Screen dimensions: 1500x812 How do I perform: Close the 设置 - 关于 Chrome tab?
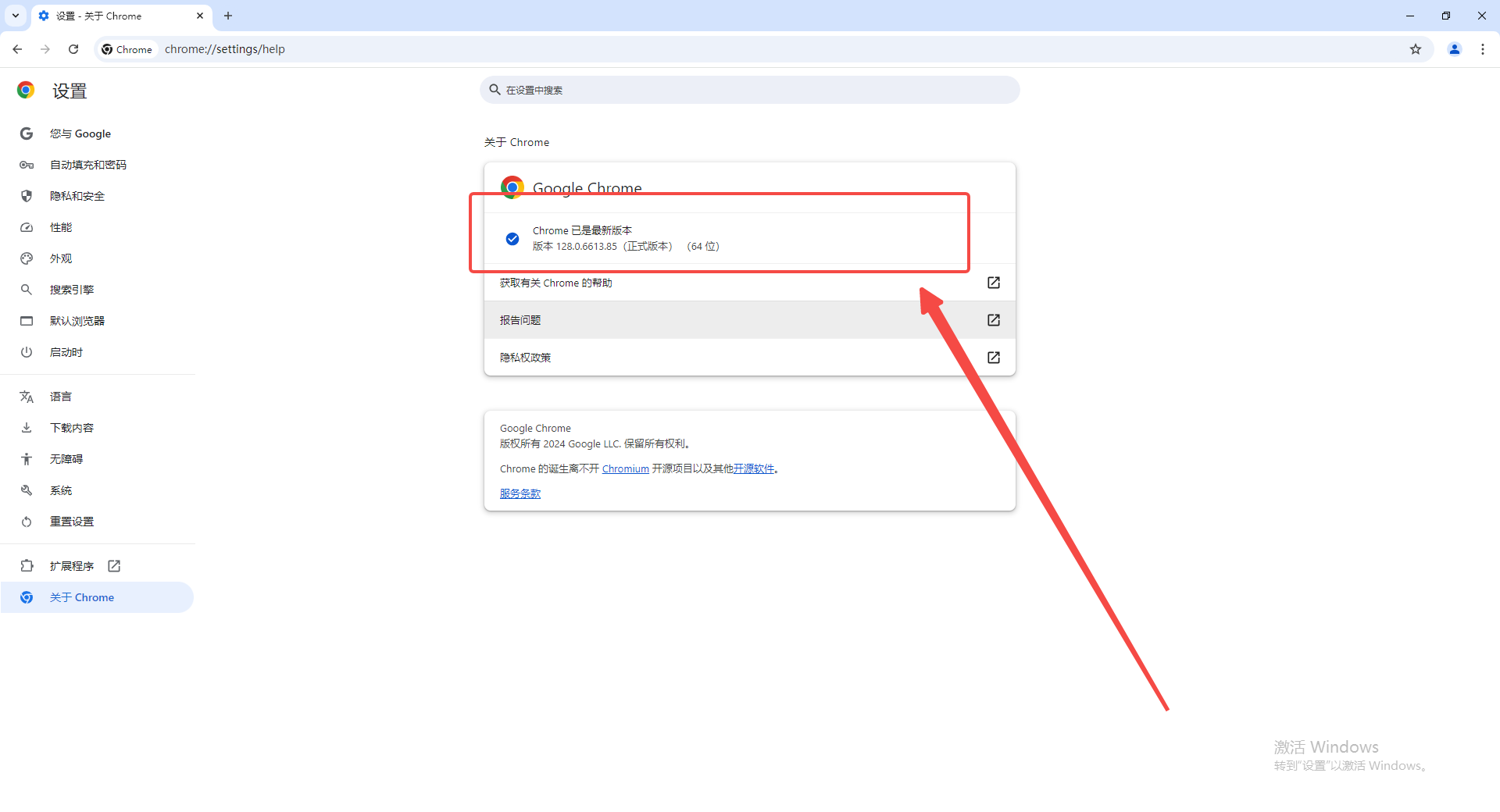200,16
